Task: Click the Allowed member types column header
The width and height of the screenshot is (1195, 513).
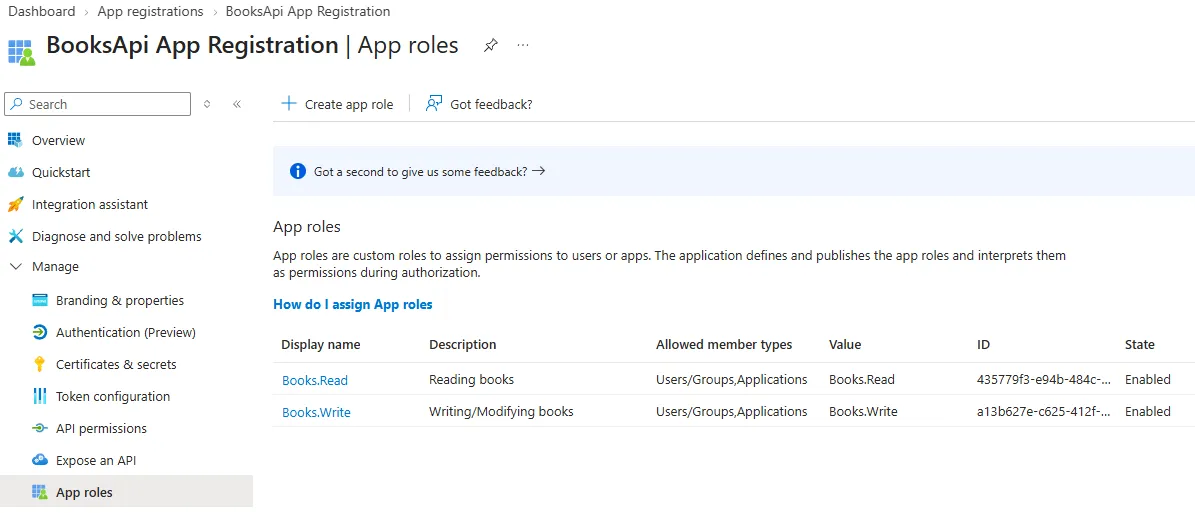Action: (724, 345)
